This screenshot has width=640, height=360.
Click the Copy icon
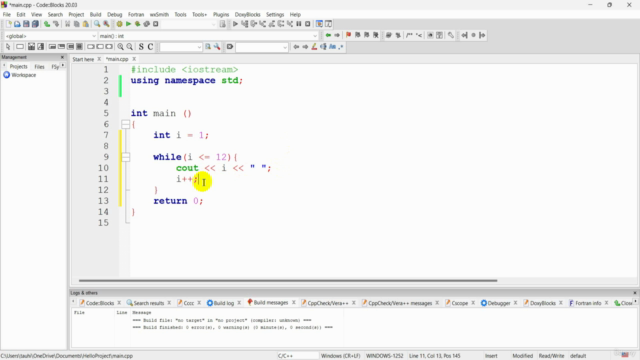76,24
